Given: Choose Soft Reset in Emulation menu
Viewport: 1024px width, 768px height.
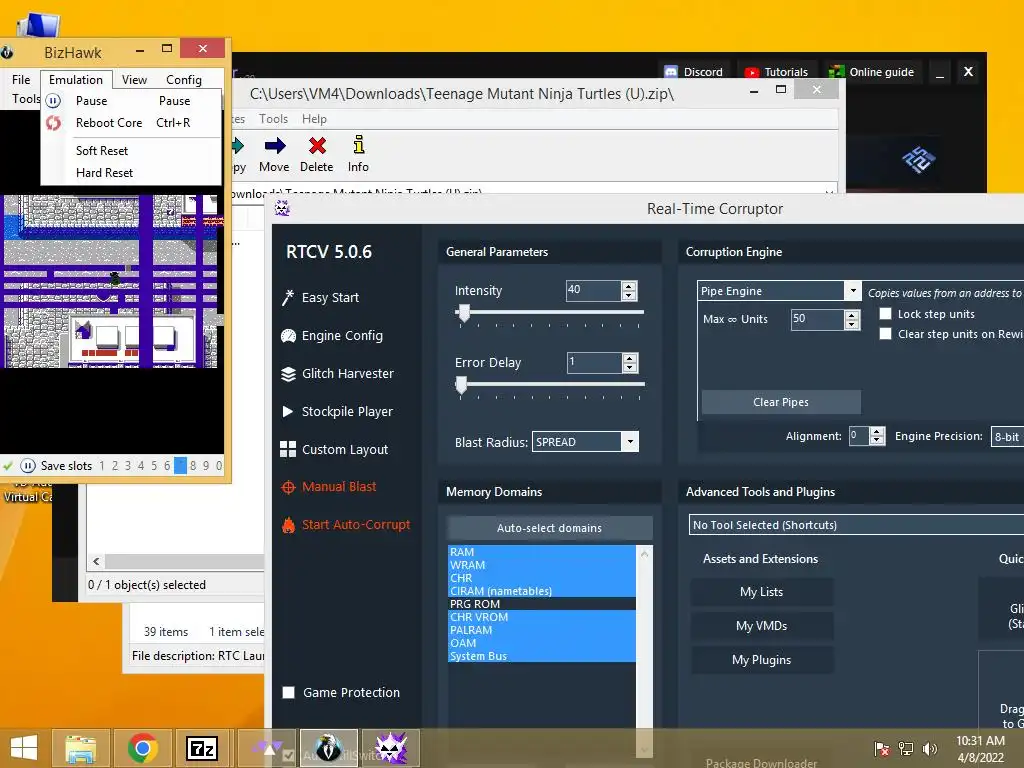Looking at the screenshot, I should tap(101, 151).
